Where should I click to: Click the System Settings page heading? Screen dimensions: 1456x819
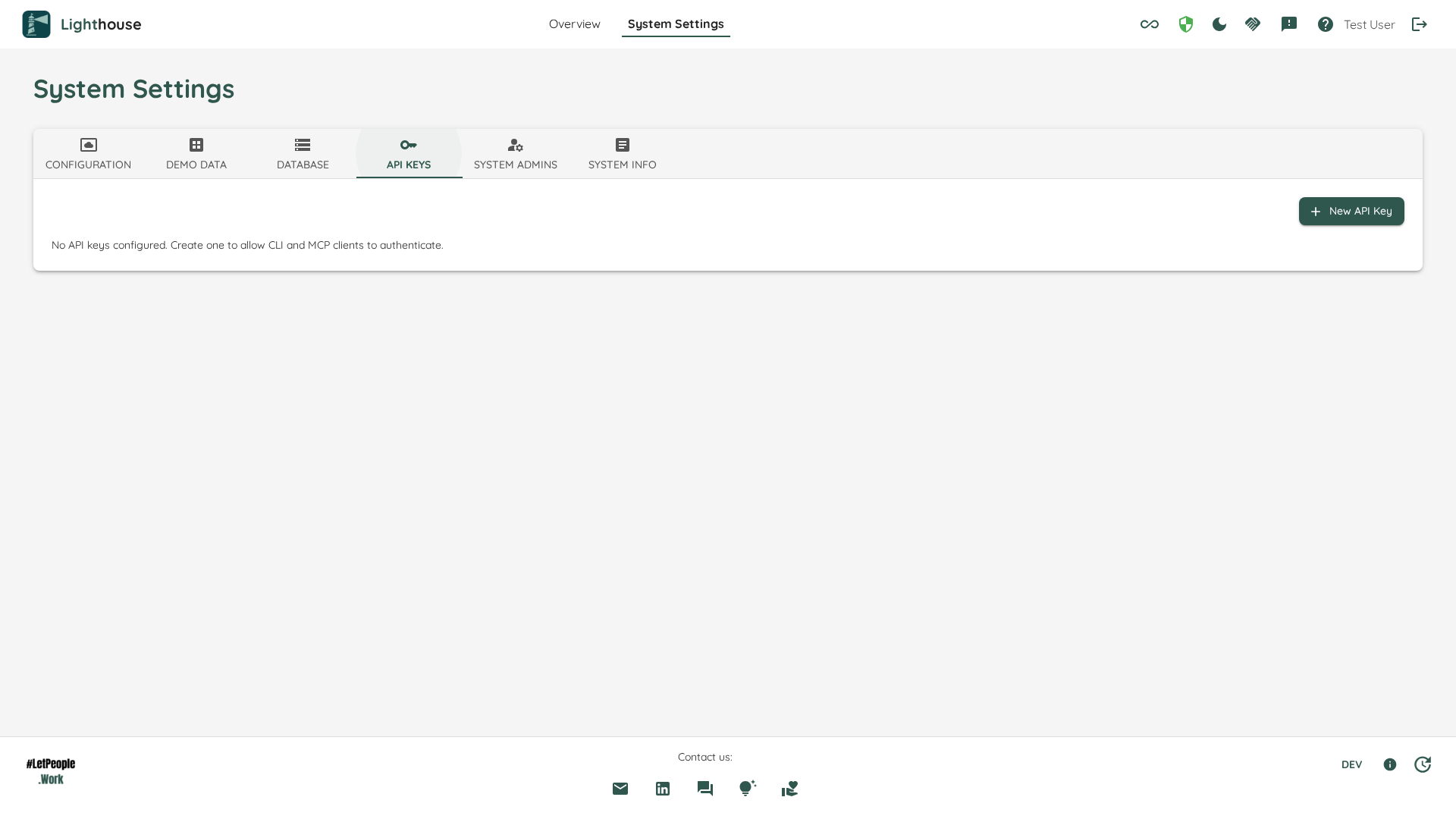[134, 89]
